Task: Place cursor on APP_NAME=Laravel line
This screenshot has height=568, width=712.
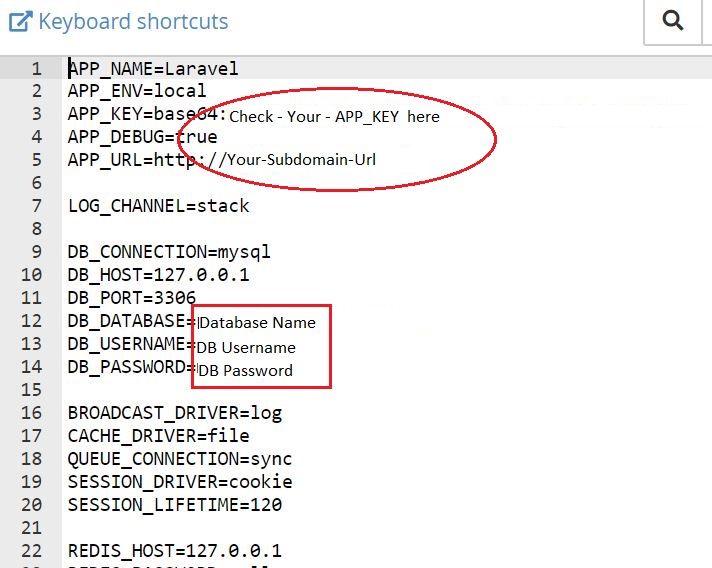Action: [153, 69]
